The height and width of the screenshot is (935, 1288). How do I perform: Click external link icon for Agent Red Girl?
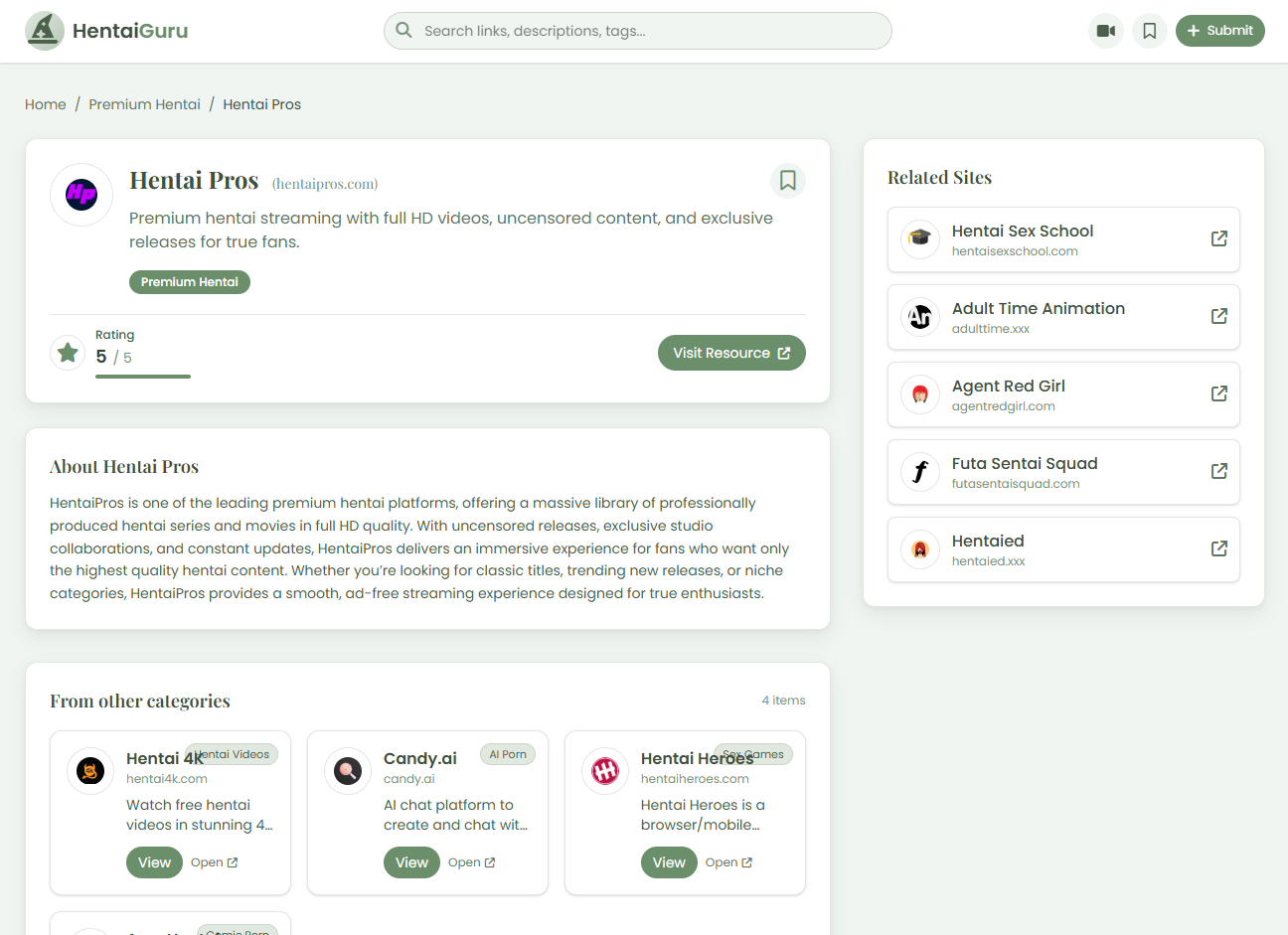pyautogui.click(x=1219, y=393)
